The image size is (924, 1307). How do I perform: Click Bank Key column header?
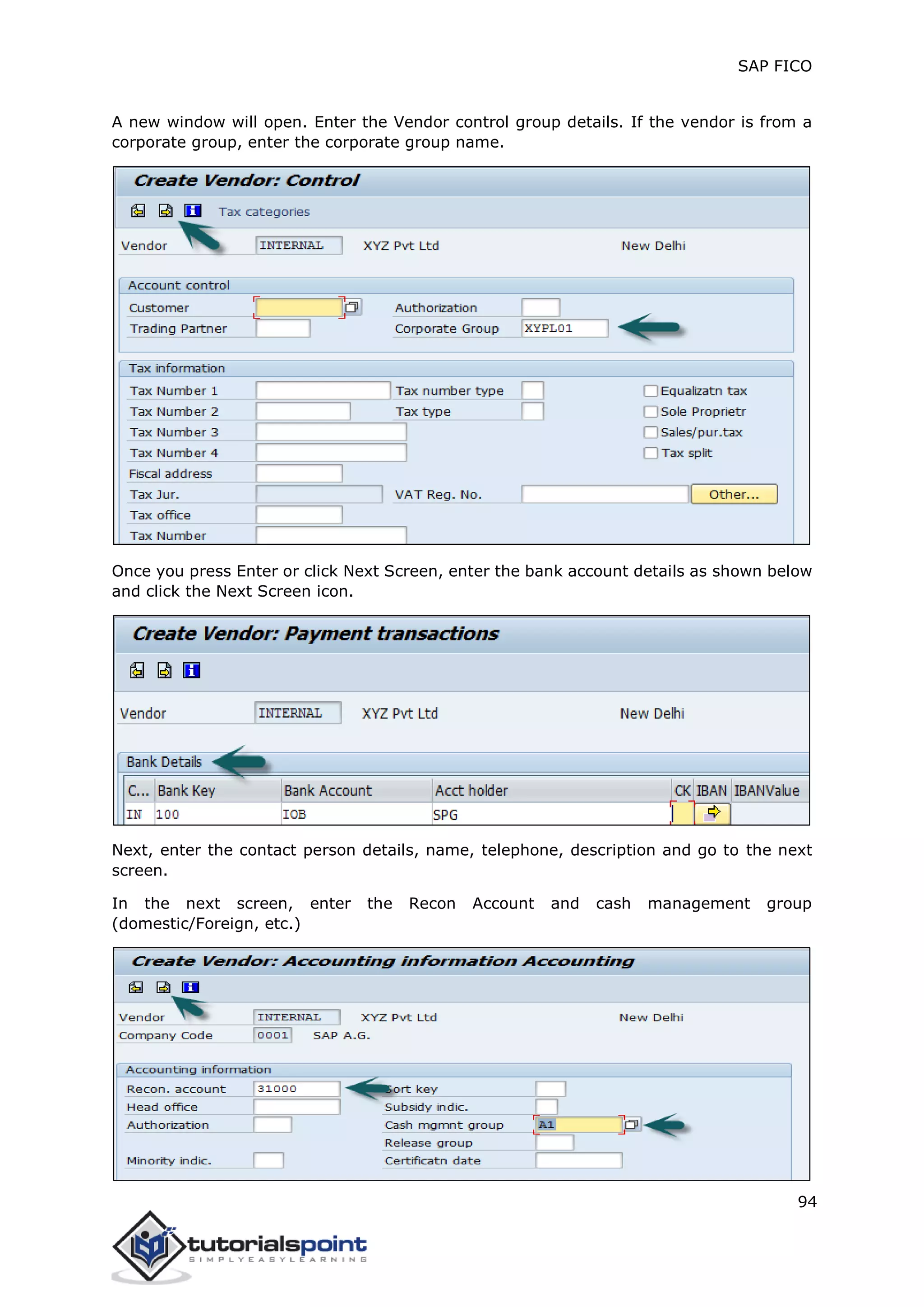218,791
